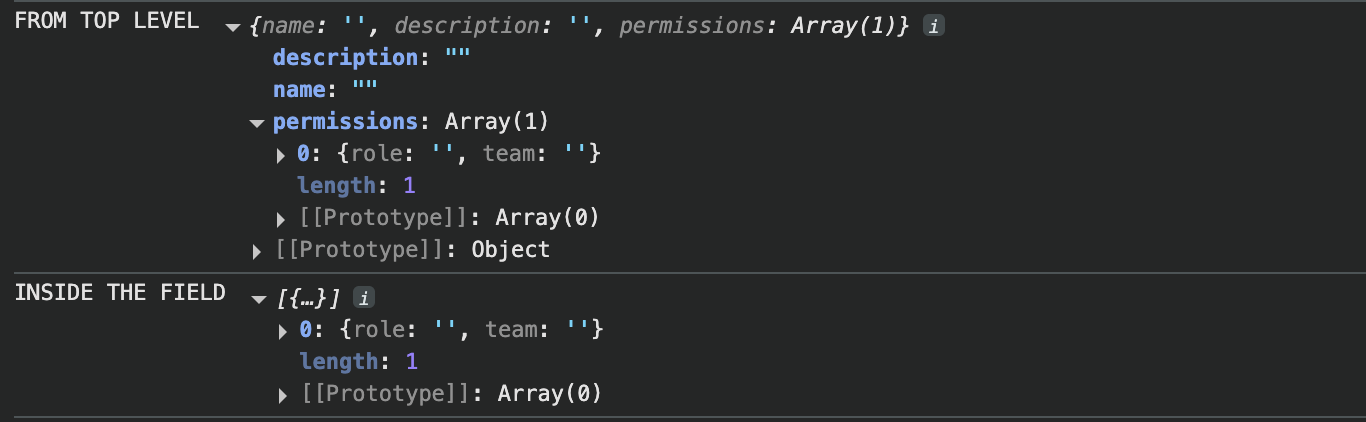The width and height of the screenshot is (1366, 422).
Task: Click the [{…}] array preview text
Action: coord(309,297)
